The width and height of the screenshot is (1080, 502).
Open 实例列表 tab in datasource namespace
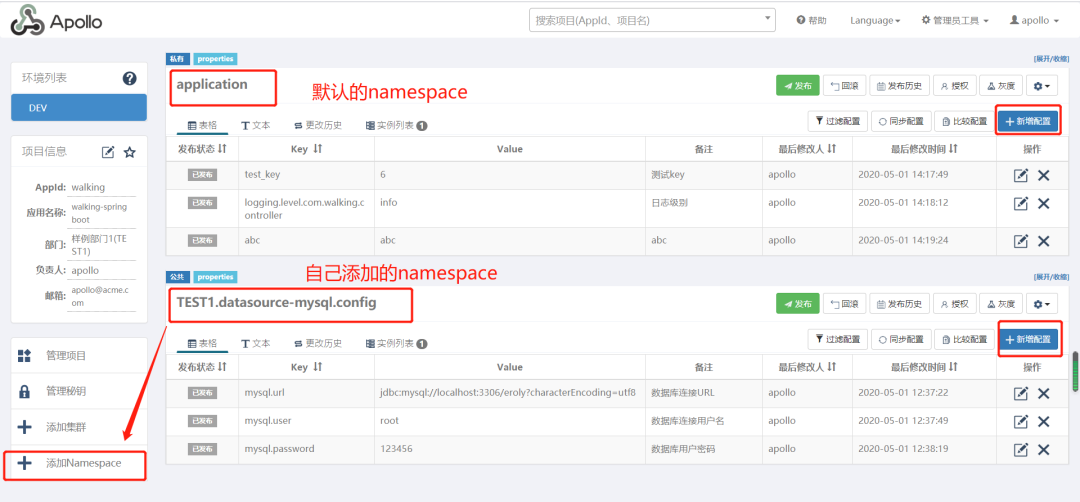396,343
